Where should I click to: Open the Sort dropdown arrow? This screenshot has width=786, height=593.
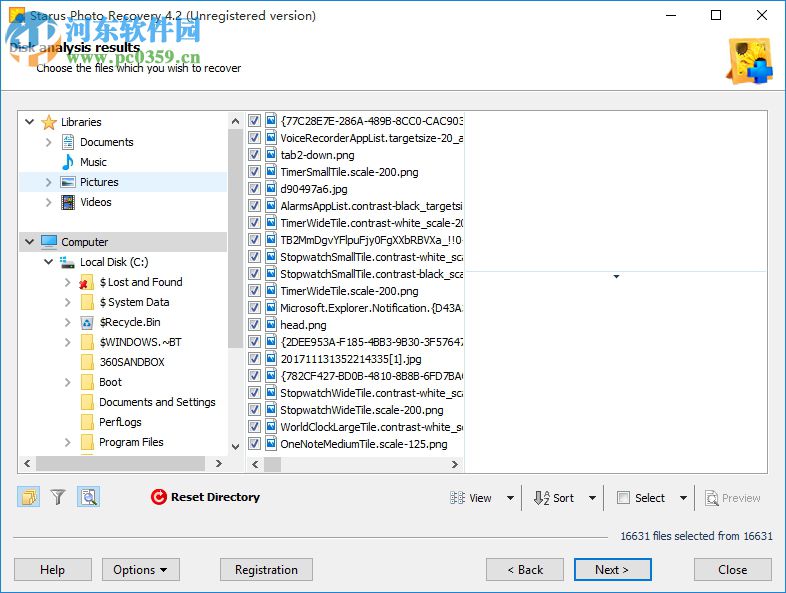pyautogui.click(x=593, y=498)
